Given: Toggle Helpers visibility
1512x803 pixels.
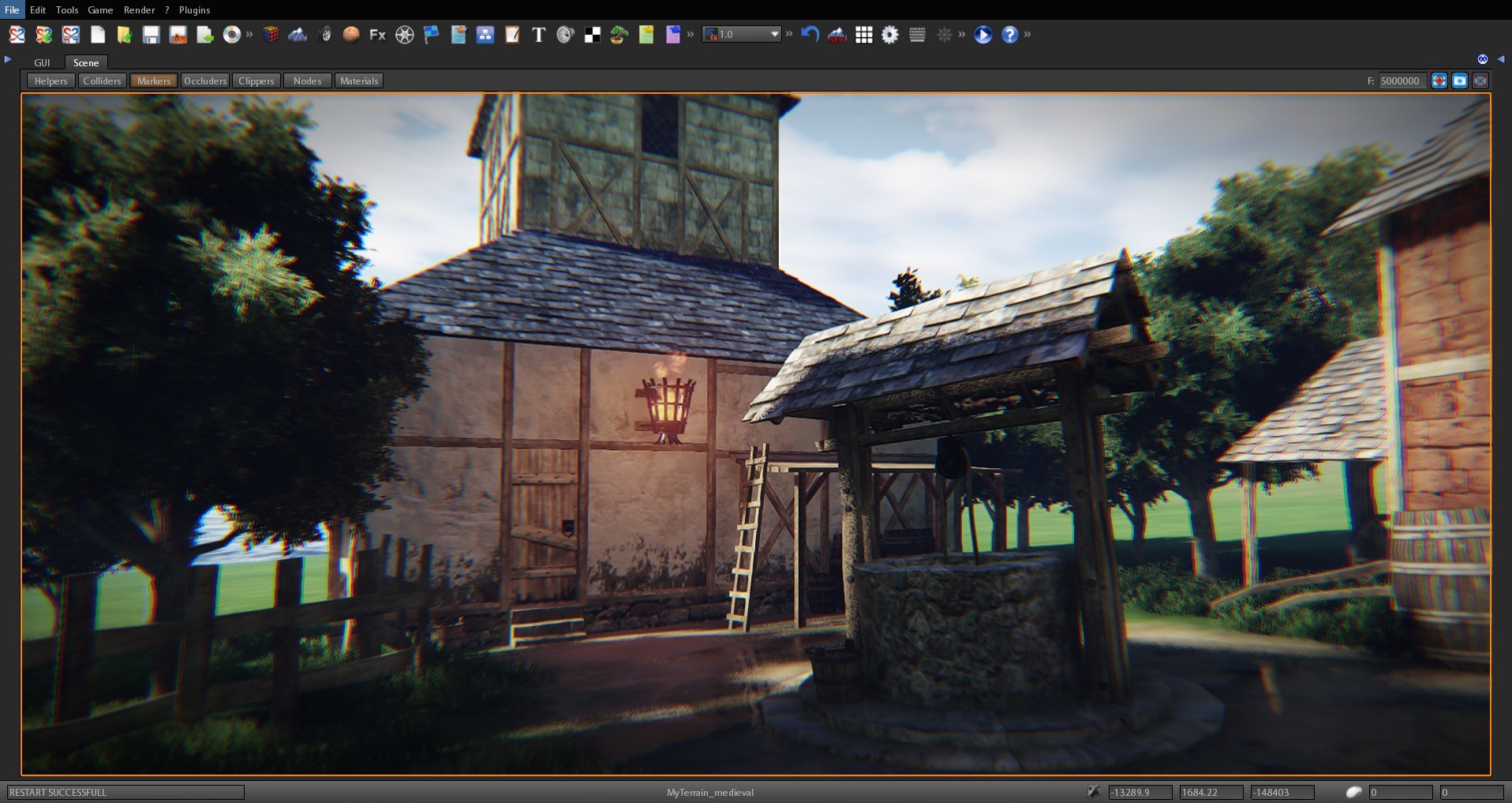Looking at the screenshot, I should 51,80.
